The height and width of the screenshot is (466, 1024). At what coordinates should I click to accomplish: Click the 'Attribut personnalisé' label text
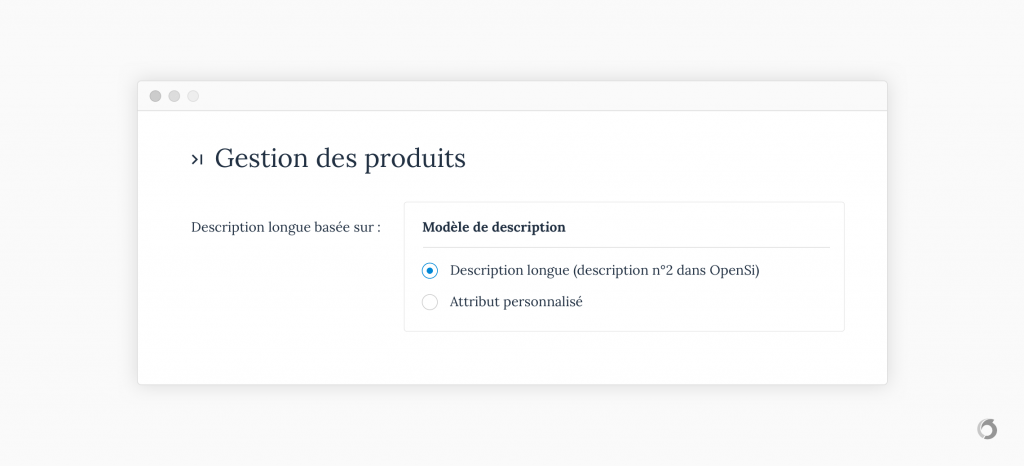516,302
